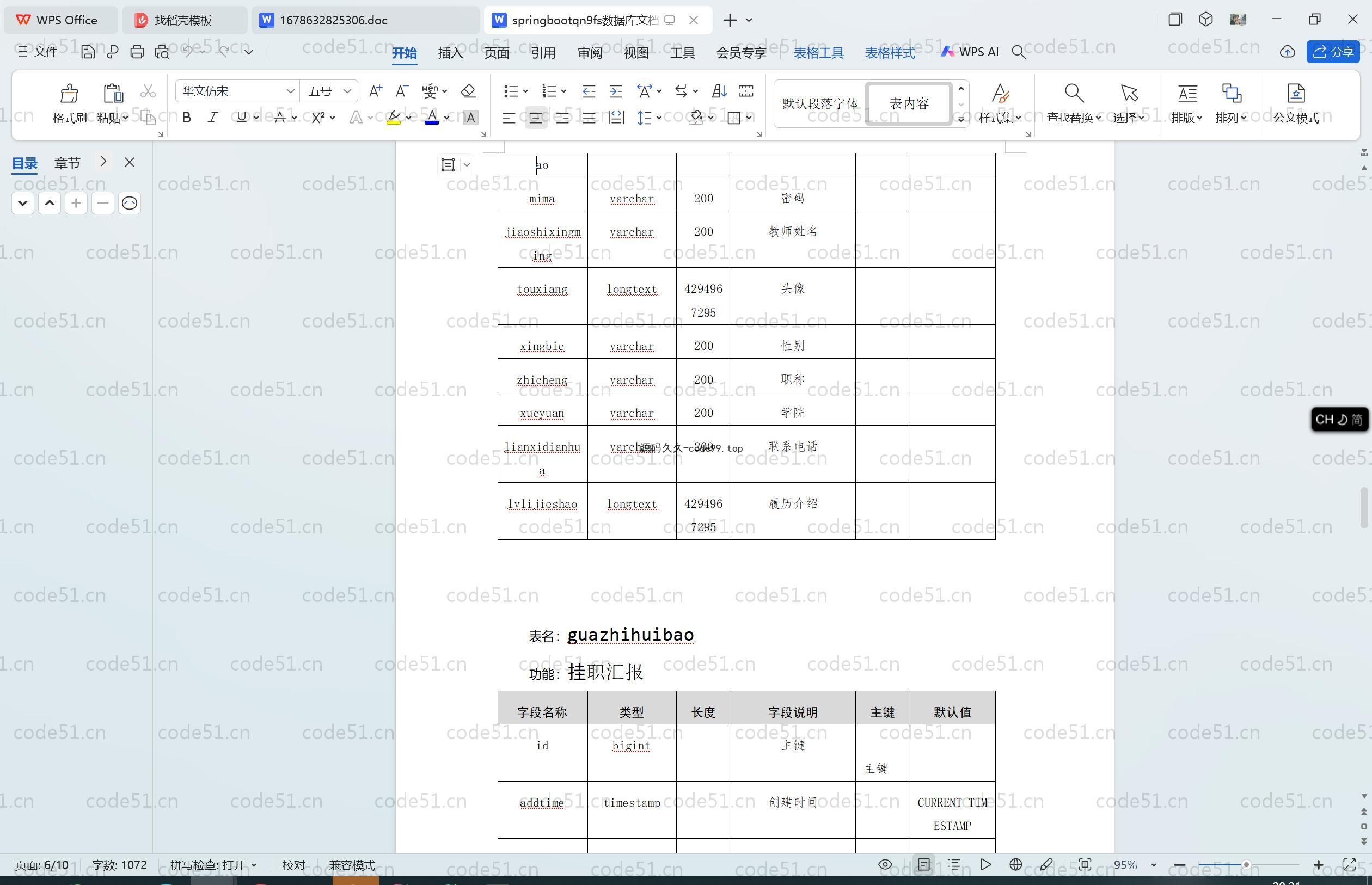Decrease font size with A- icon
1372x885 pixels.
click(402, 91)
